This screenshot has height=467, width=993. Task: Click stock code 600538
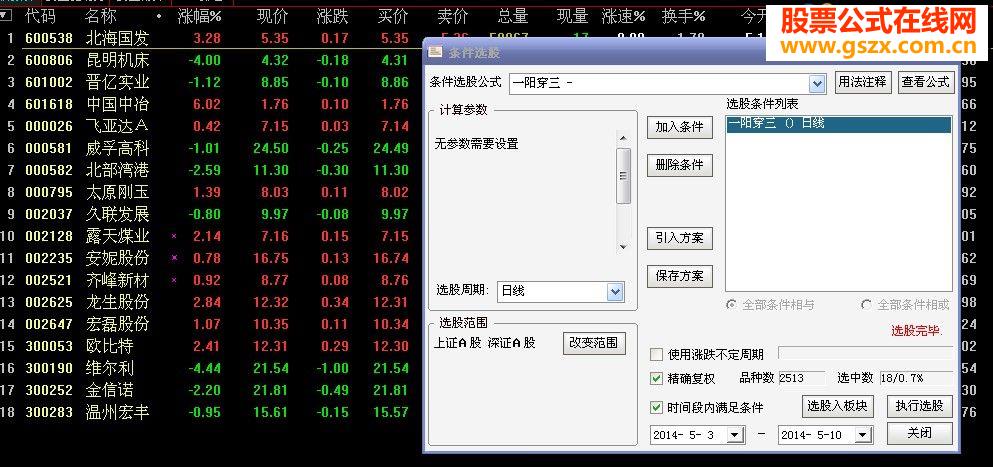tap(49, 39)
